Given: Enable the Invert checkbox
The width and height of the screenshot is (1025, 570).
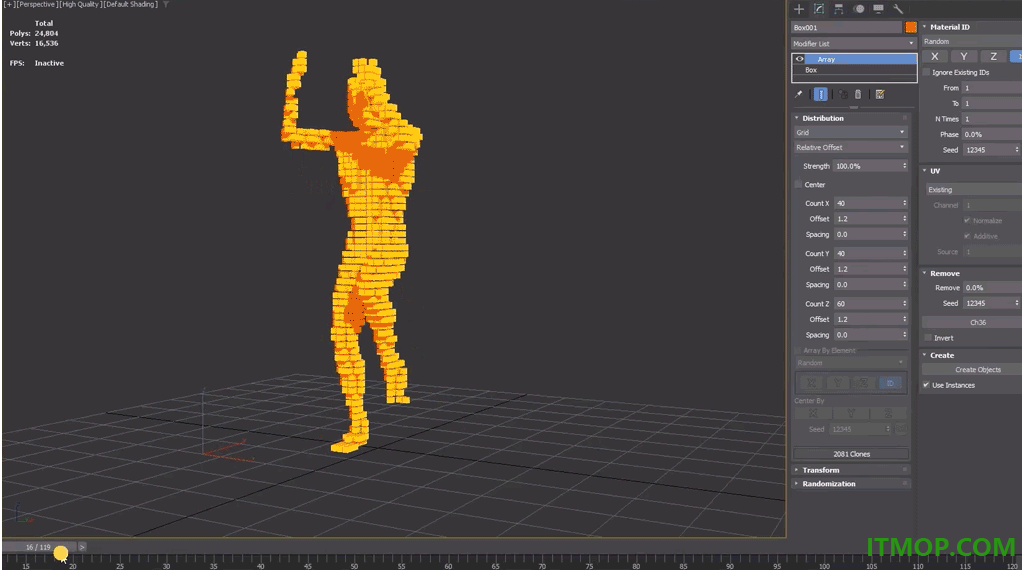Looking at the screenshot, I should (928, 338).
